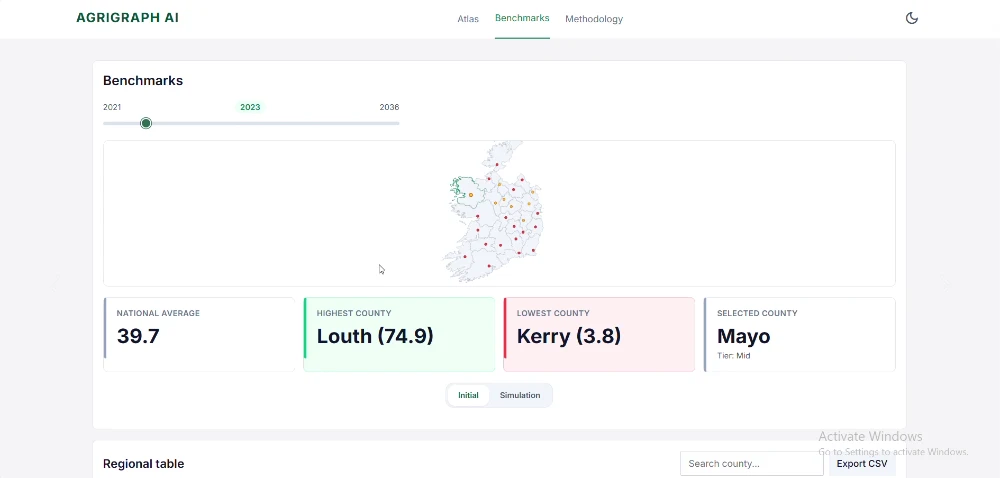Open the Atlas tab
The image size is (1000, 478).
(467, 19)
